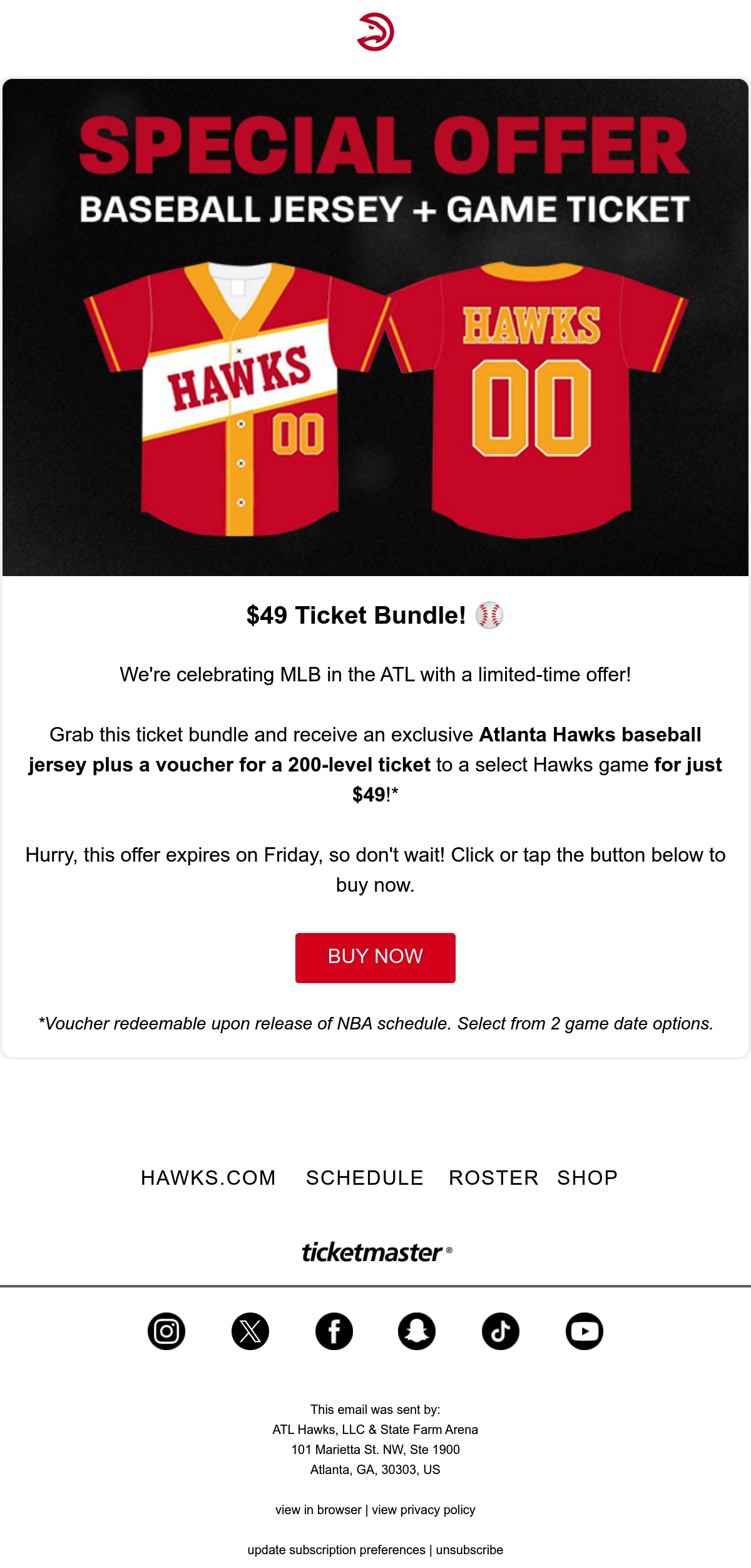Screen dimensions: 751x1568
Task: Click the baseball emoji beside Ticket Bundle
Action: click(489, 615)
